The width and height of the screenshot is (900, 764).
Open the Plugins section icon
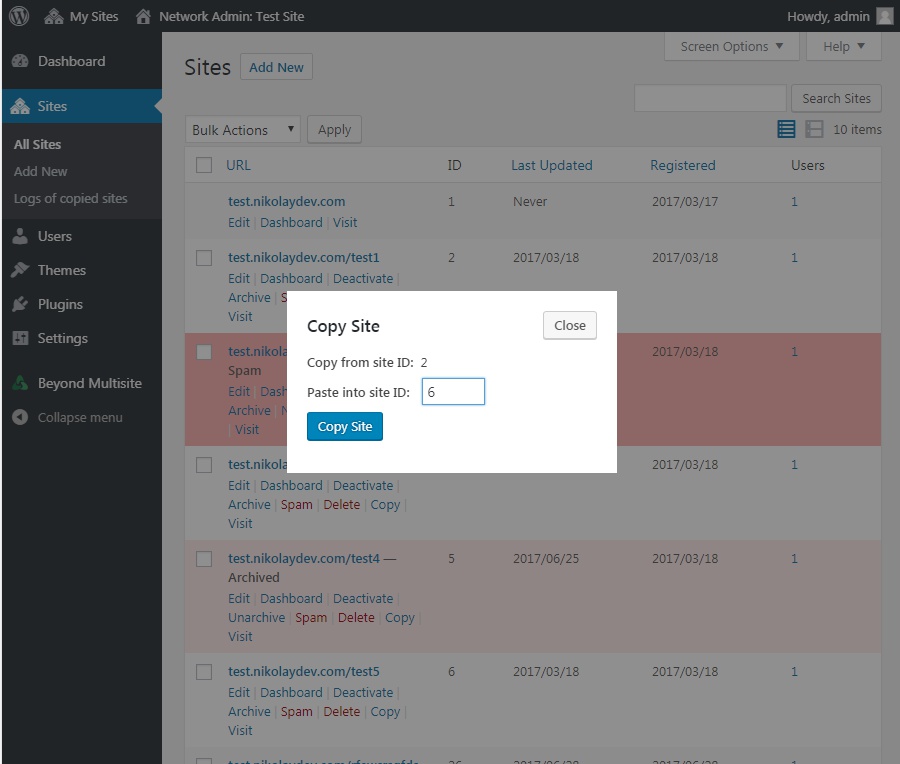(22, 304)
